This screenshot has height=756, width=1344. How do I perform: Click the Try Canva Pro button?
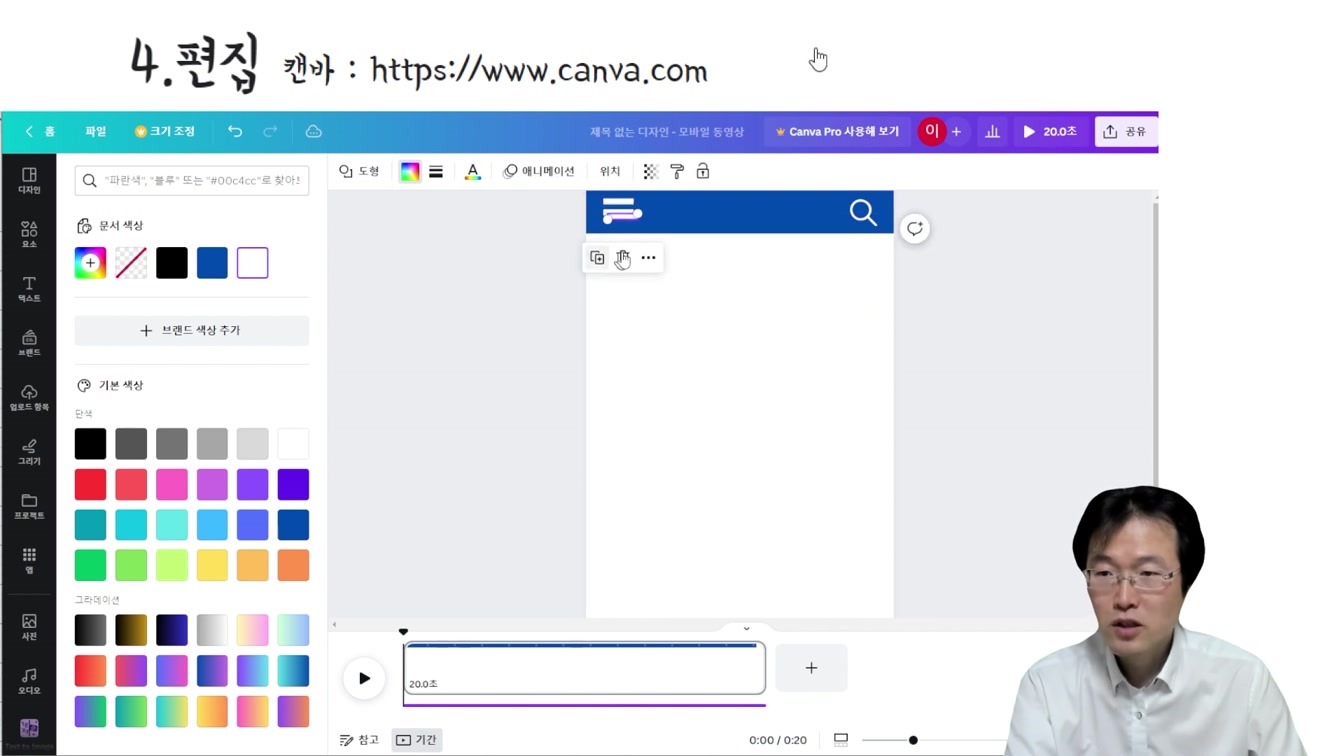(x=838, y=131)
